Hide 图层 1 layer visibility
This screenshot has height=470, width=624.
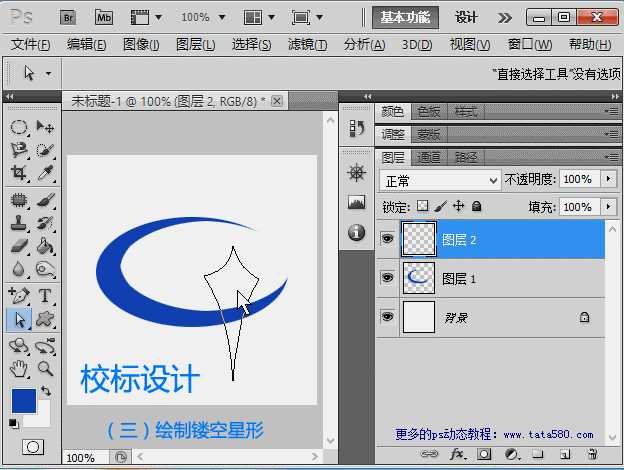click(x=387, y=278)
